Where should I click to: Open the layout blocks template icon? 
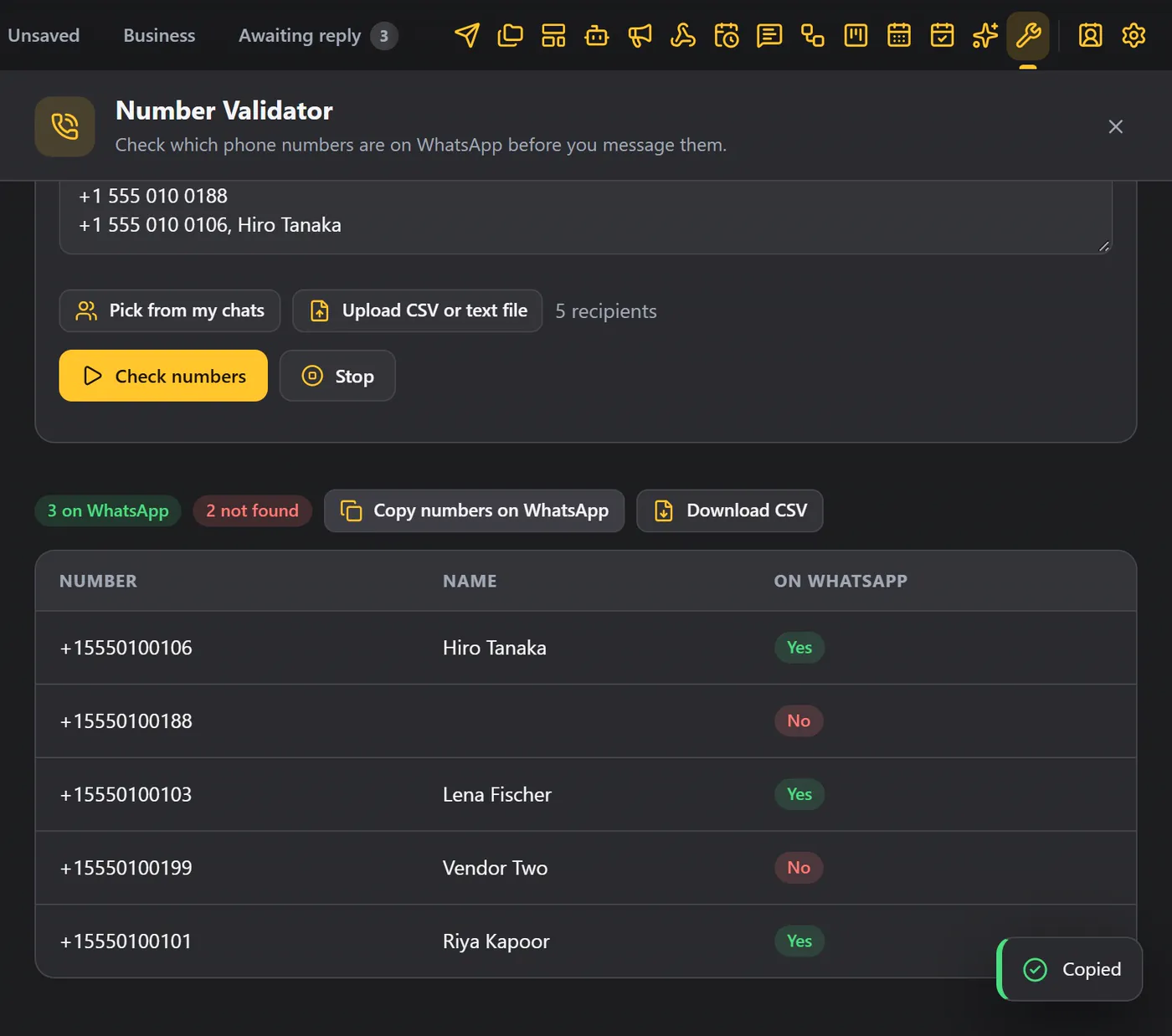click(x=553, y=35)
